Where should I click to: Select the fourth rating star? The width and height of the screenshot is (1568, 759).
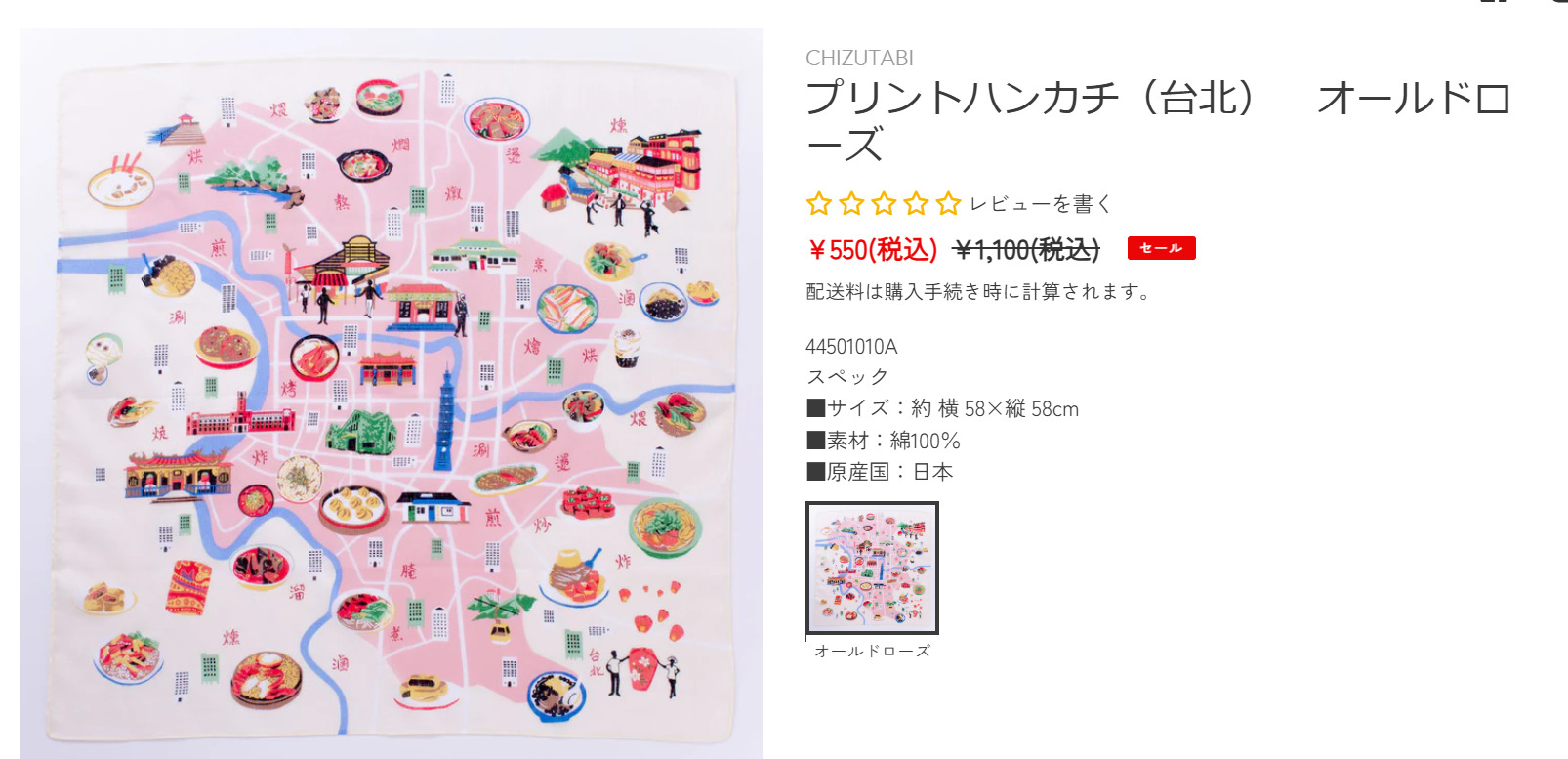click(916, 203)
